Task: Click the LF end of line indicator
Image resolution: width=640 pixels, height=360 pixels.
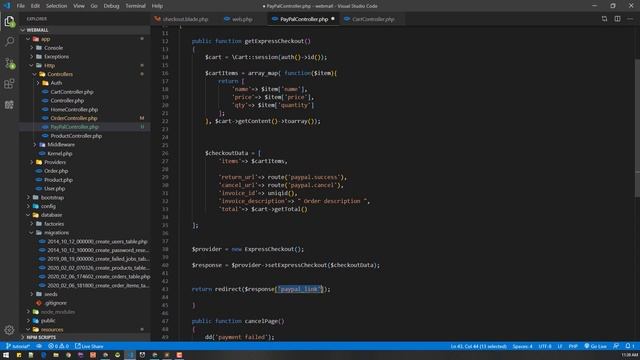Action: [x=560, y=346]
